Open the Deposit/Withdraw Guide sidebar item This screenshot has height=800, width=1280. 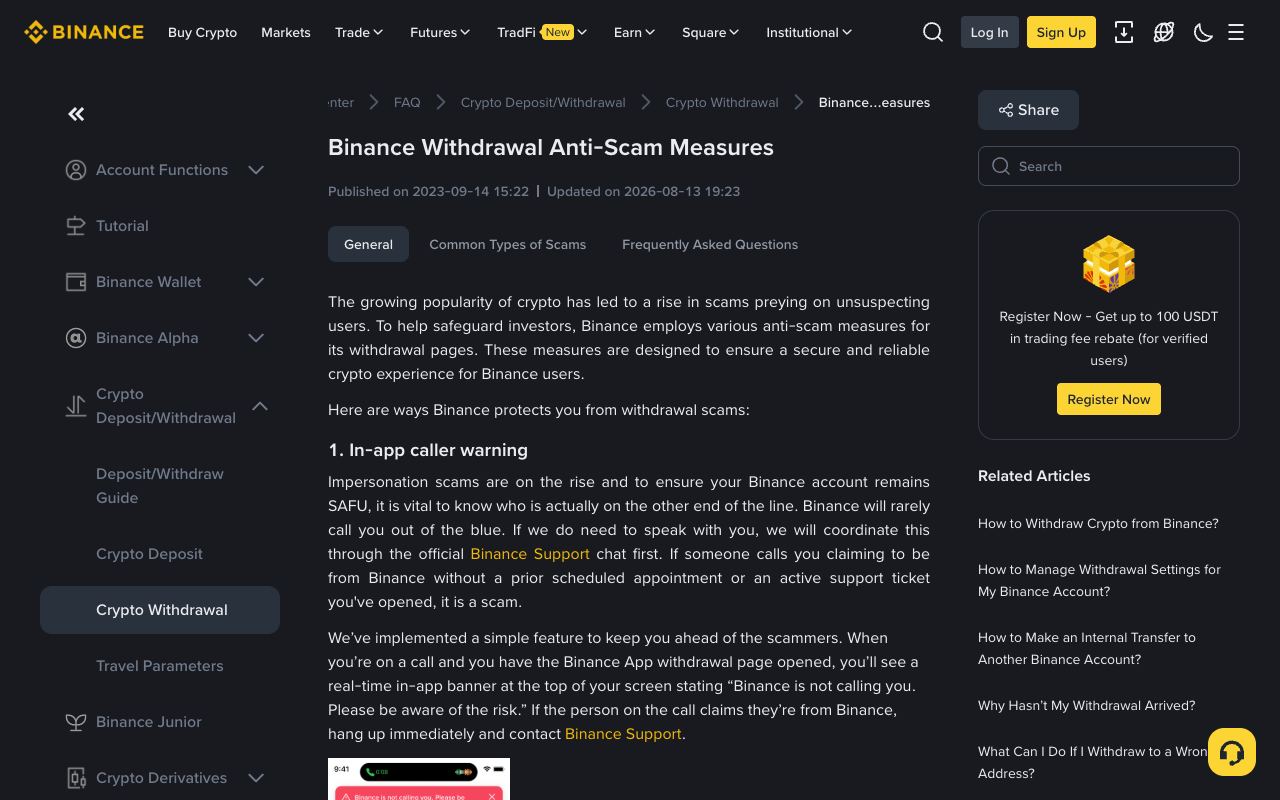click(x=160, y=486)
